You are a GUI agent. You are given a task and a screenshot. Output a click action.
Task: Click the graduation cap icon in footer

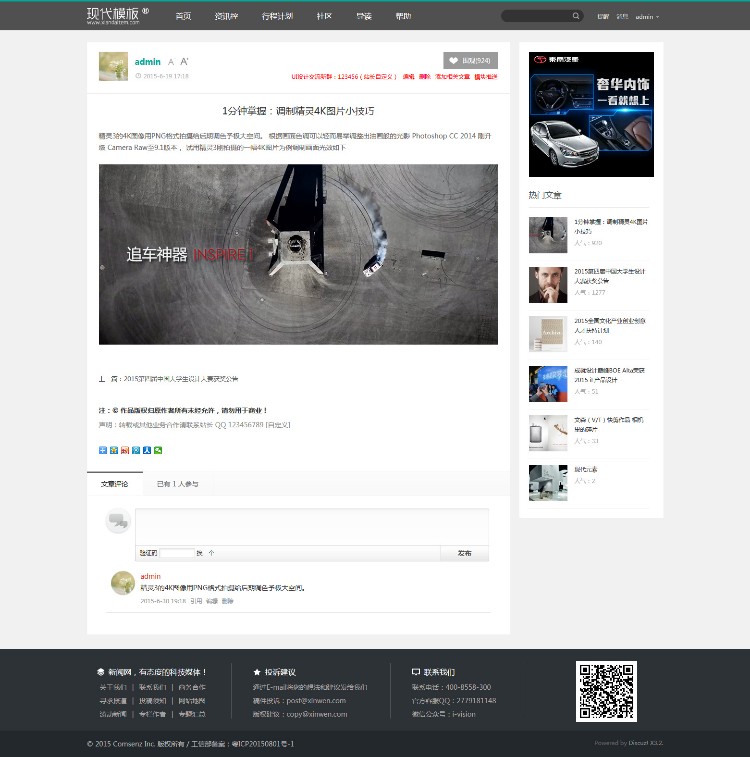100,672
